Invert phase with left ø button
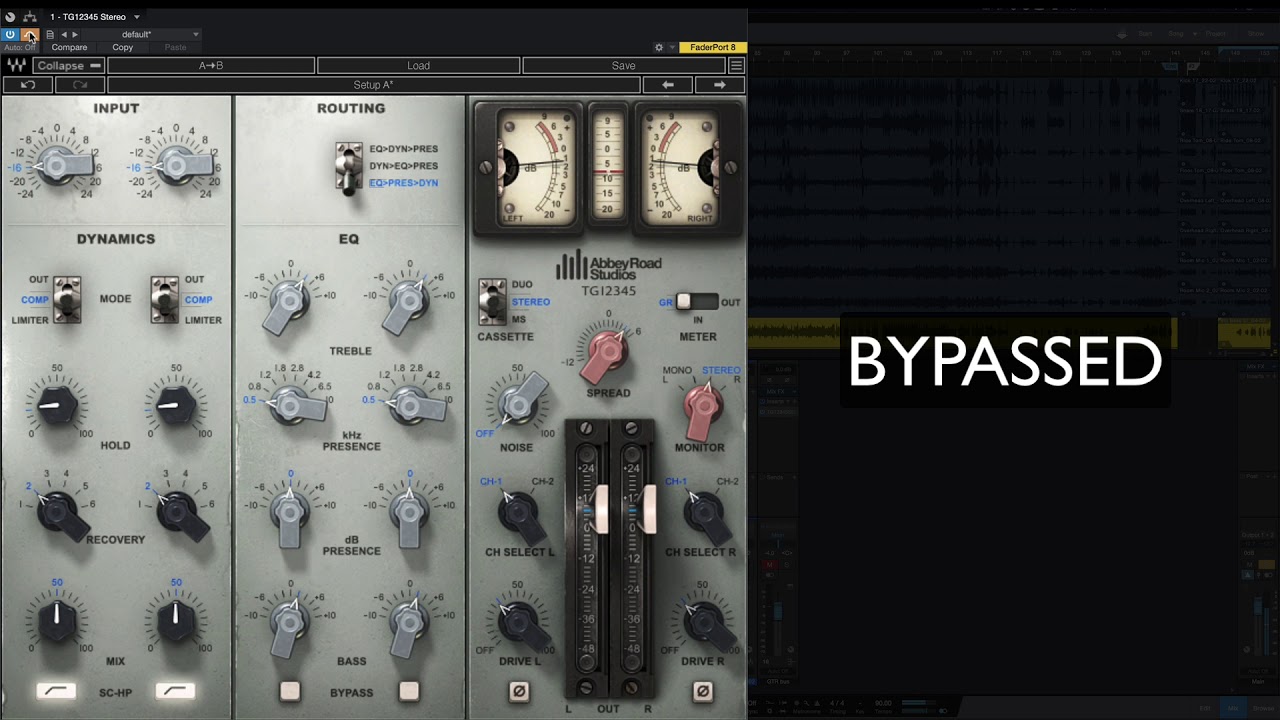 point(519,691)
